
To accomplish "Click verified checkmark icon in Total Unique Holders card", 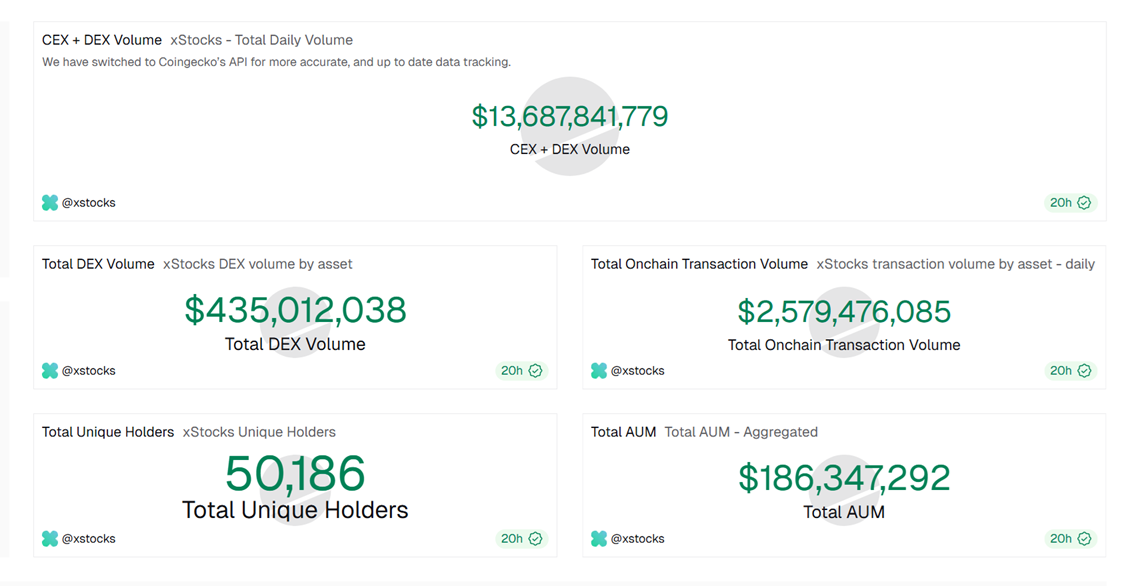I will pos(535,539).
